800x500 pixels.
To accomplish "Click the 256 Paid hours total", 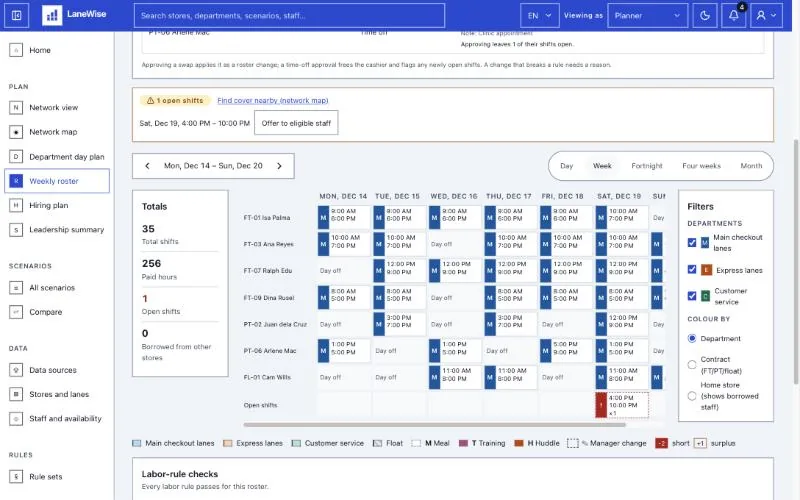I will tap(152, 263).
